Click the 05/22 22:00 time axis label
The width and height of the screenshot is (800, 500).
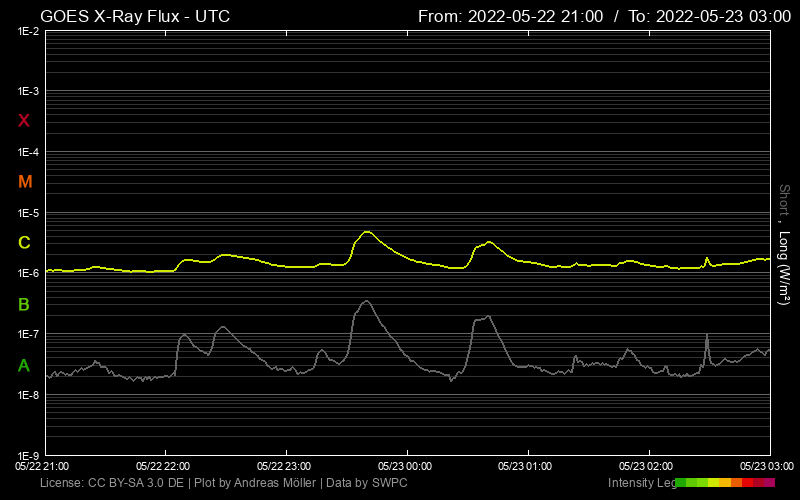[163, 466]
